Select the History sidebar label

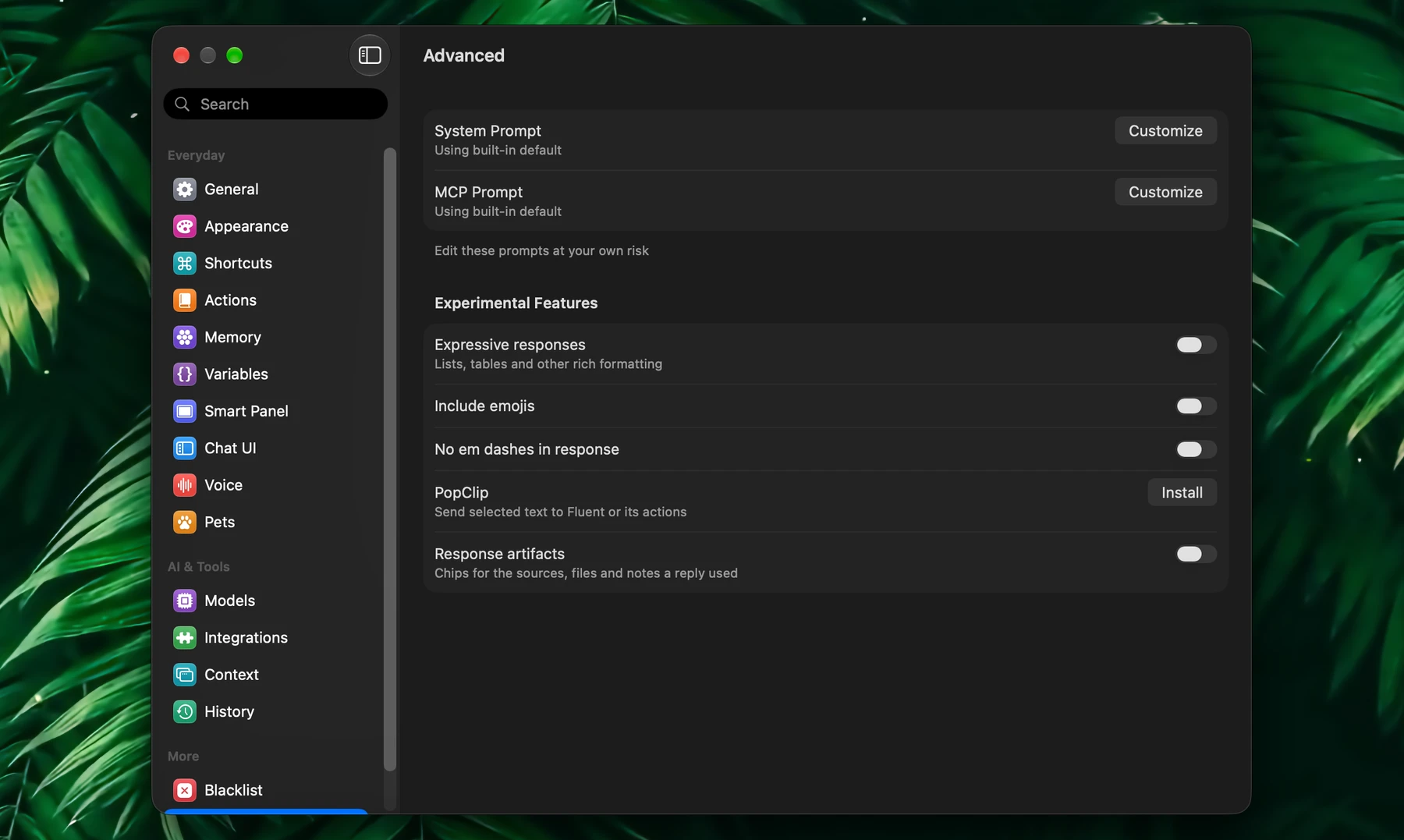pos(229,711)
